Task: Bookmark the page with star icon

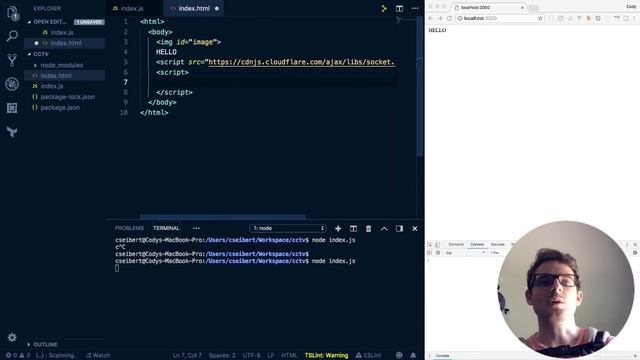Action: pyautogui.click(x=540, y=18)
